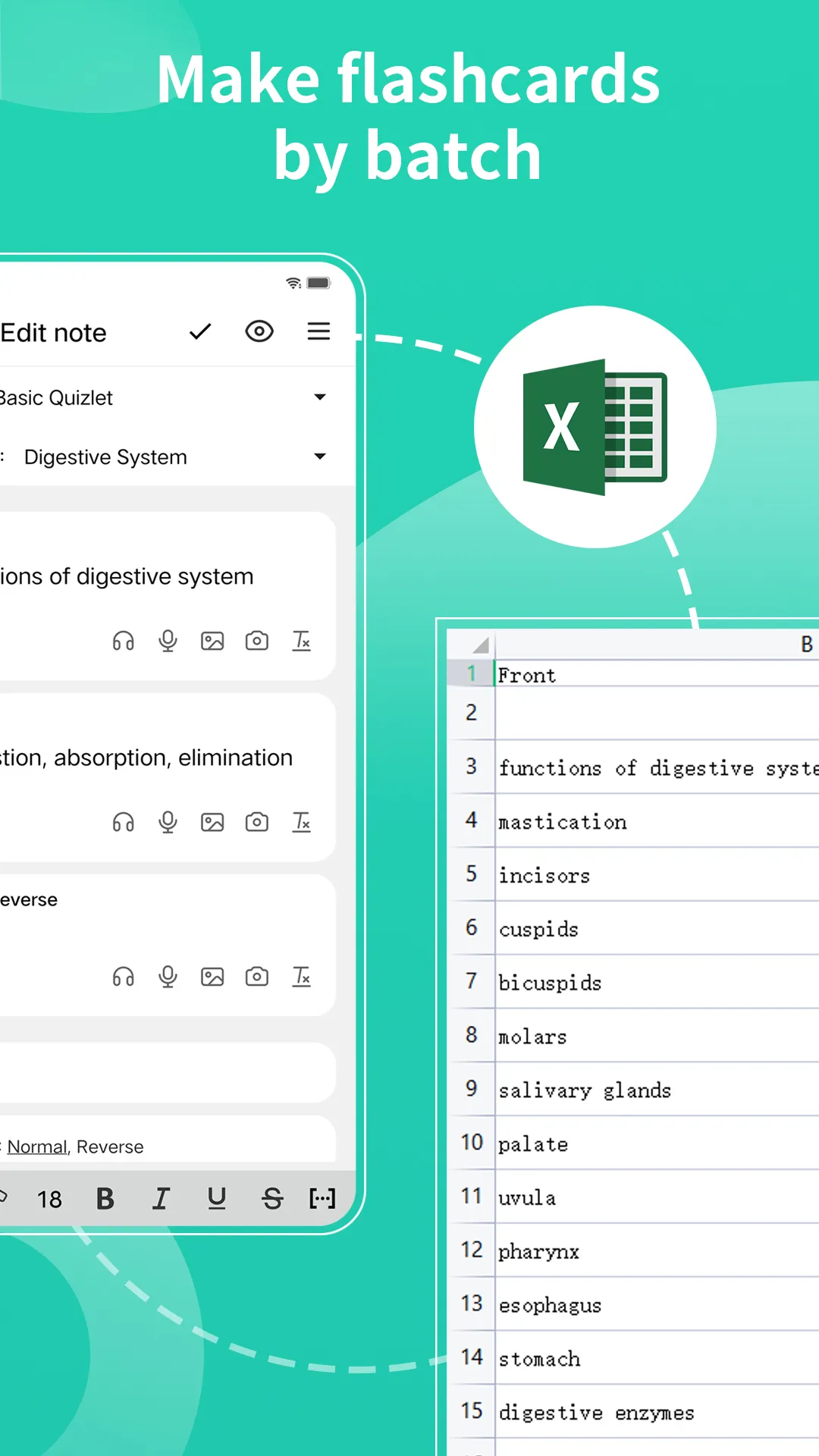The height and width of the screenshot is (1456, 819).
Task: Expand the Basic Quizlet note type dropdown
Action: [320, 397]
